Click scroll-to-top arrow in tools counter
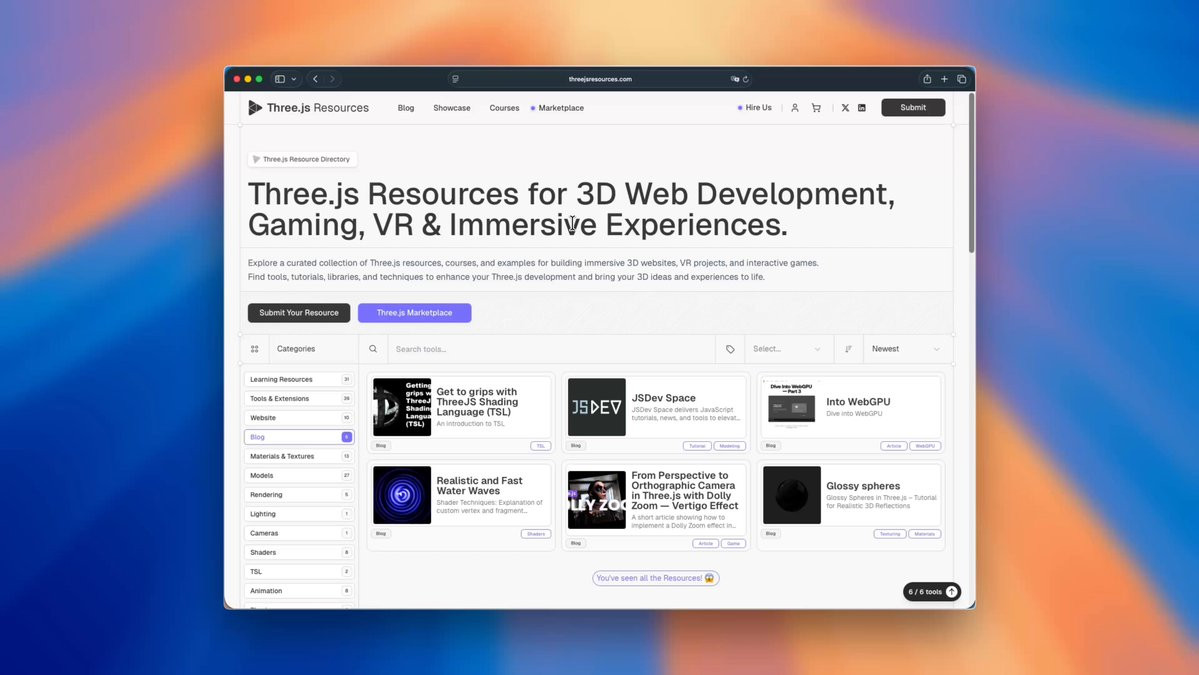The image size is (1199, 675). [x=951, y=592]
